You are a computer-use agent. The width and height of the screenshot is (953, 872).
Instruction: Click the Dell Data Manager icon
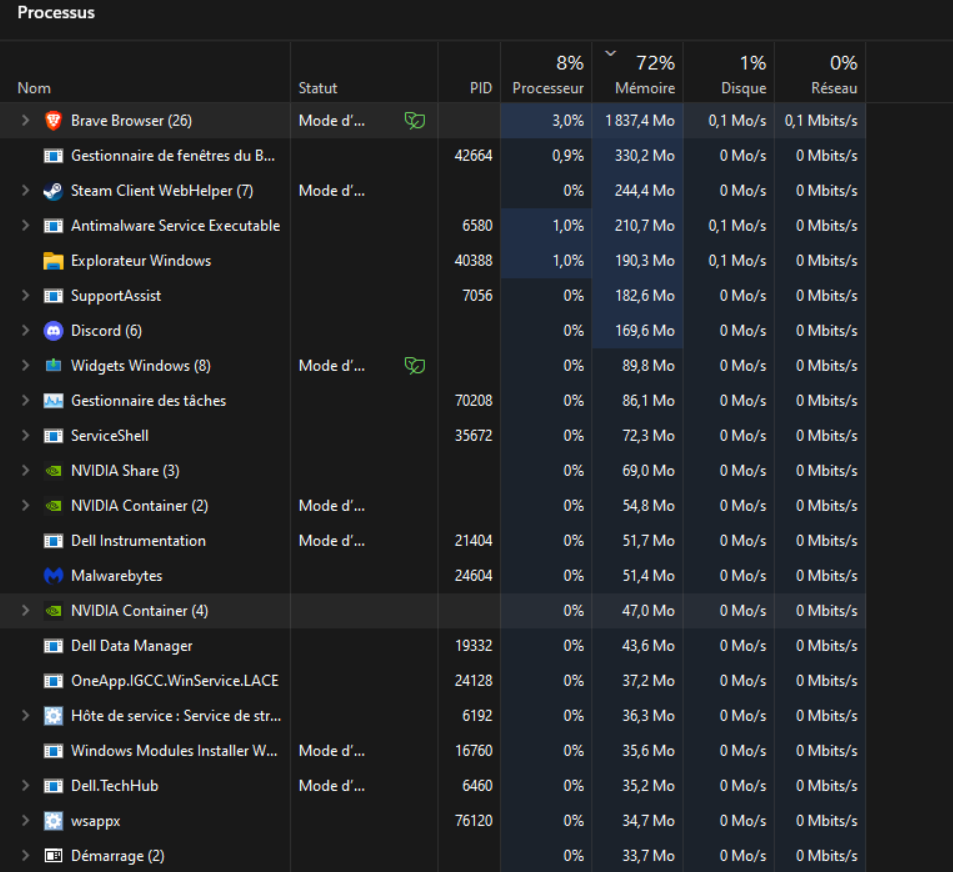[53, 646]
